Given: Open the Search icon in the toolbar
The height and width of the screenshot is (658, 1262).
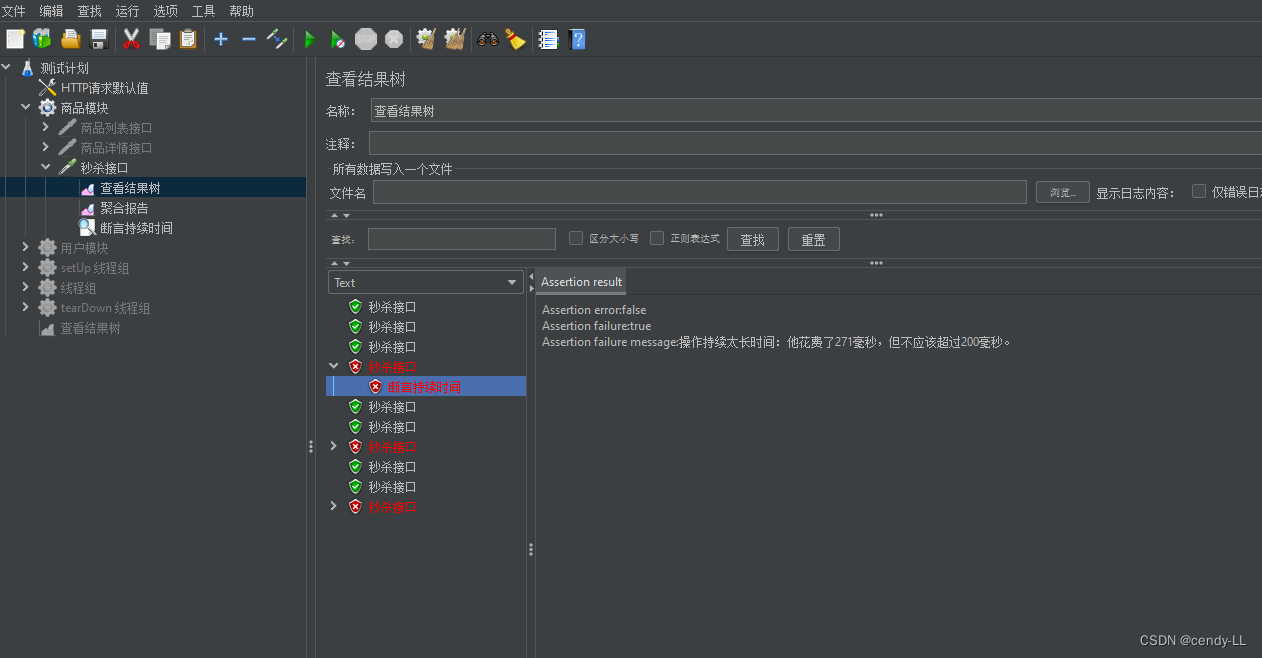Looking at the screenshot, I should (486, 39).
